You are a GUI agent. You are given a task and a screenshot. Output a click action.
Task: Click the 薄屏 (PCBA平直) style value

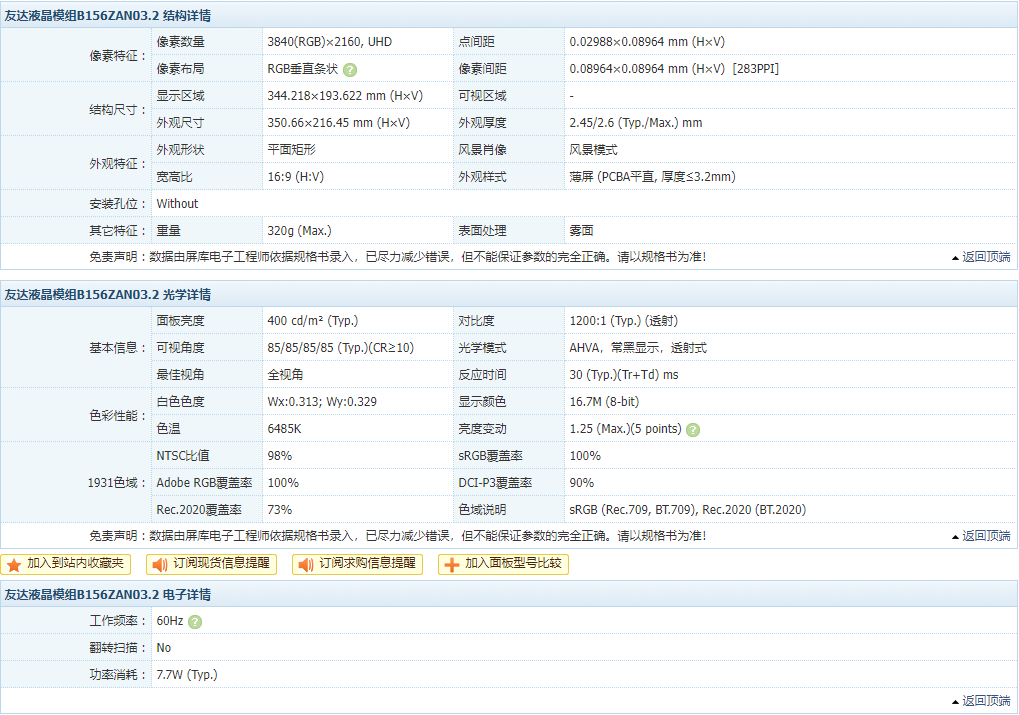point(652,177)
